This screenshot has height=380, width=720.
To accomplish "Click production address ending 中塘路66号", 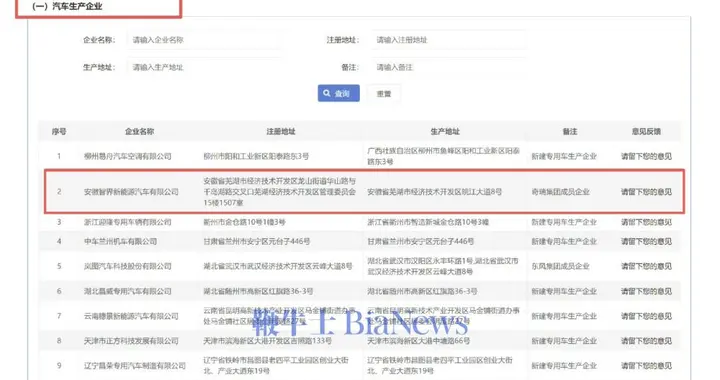I will 418,341.
